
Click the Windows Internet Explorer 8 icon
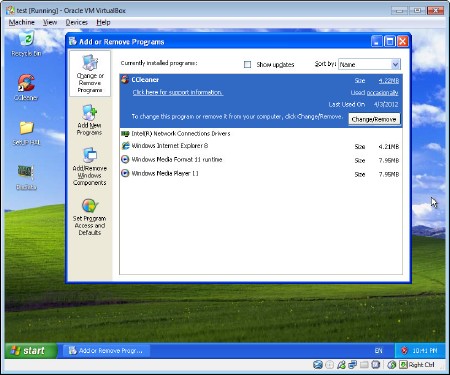(125, 146)
